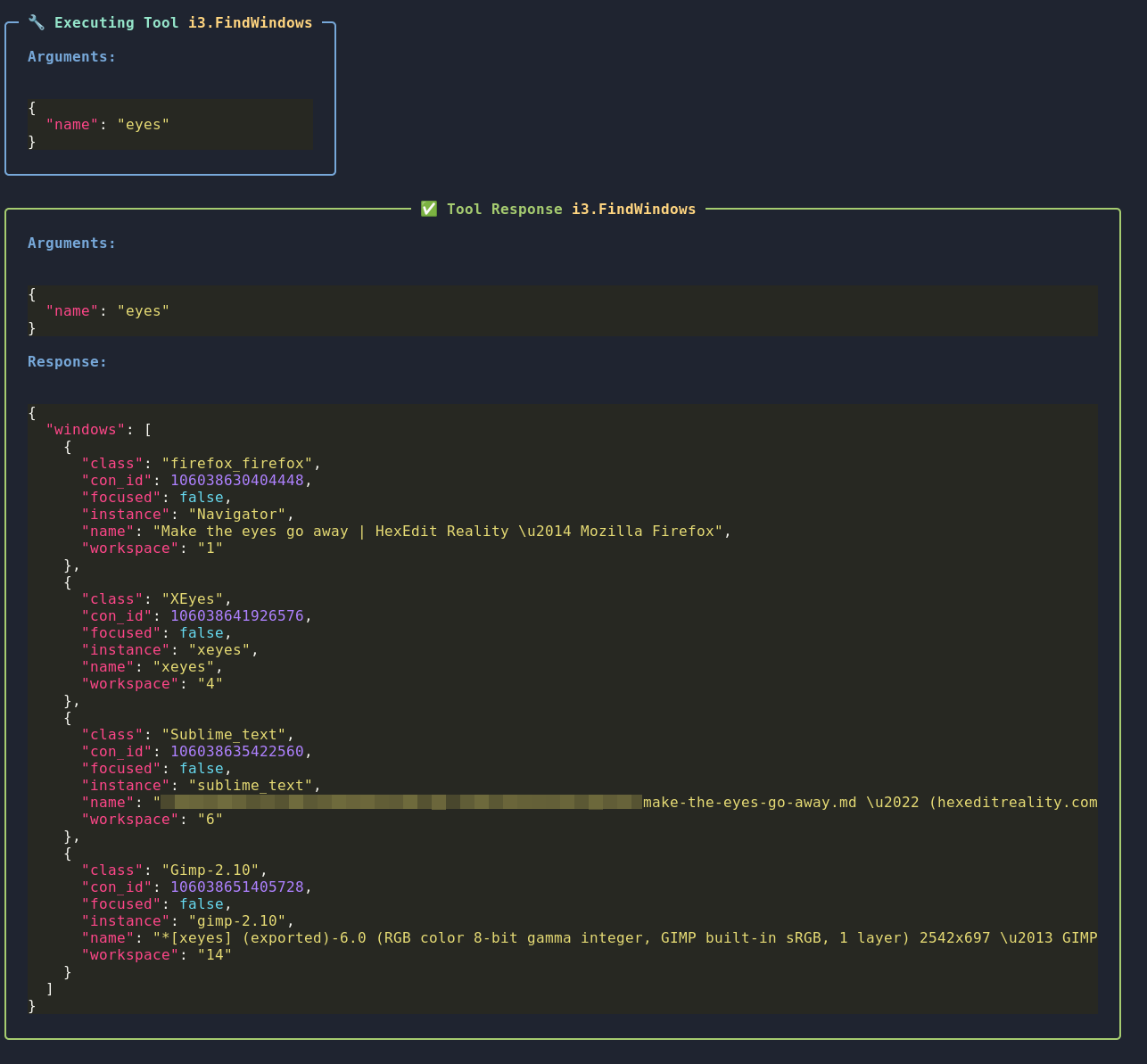Click the Arguments label in Executing Tool box
Screen dimensions: 1147x1064
tap(71, 56)
